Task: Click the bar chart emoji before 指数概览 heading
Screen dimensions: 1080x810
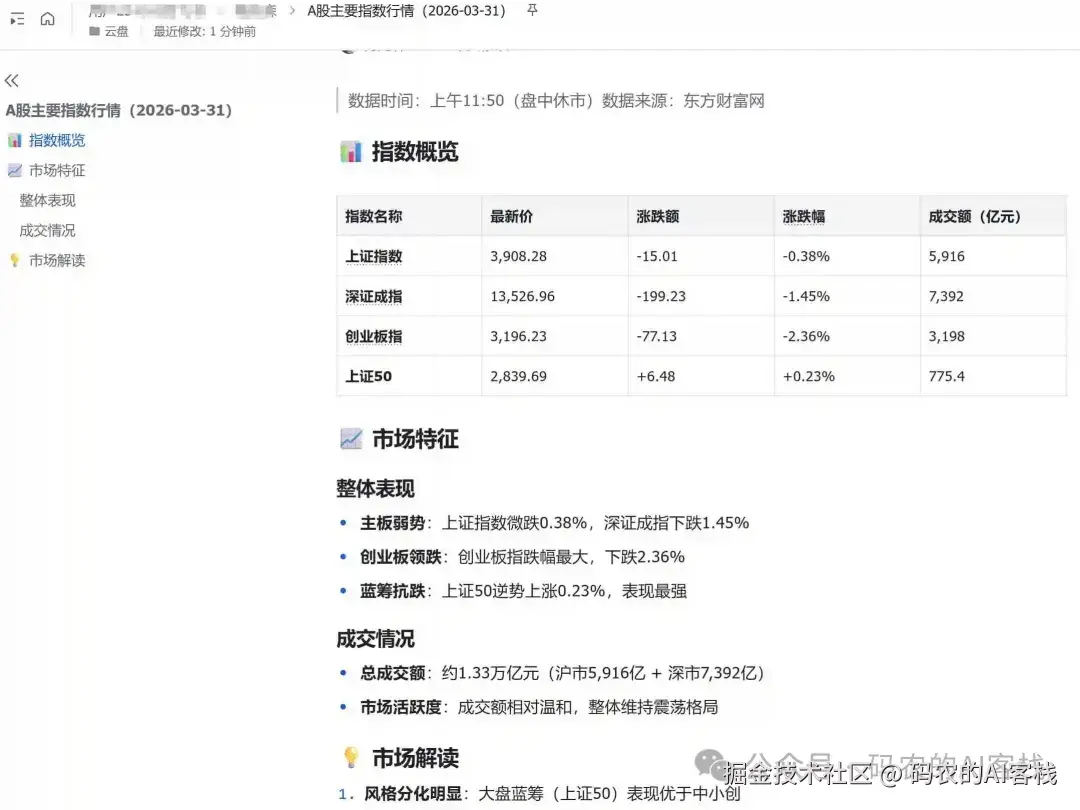Action: [351, 152]
